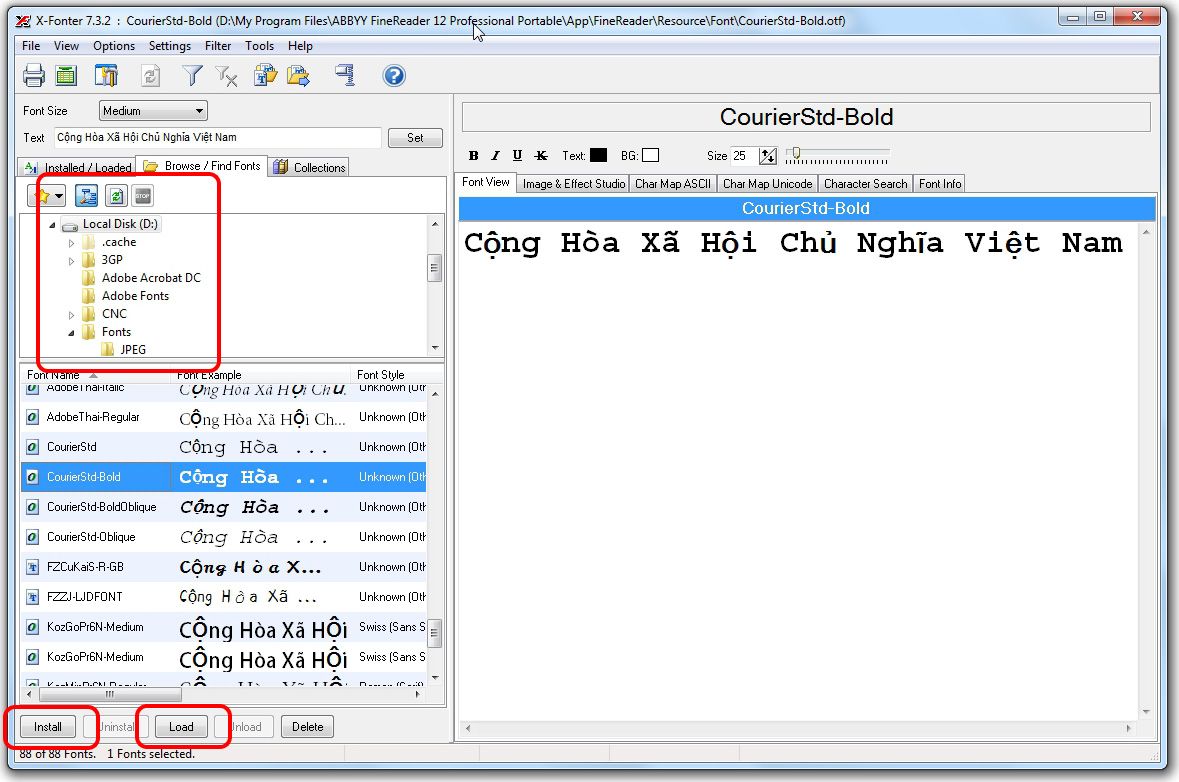Switch to the Char Map ASCII tab
1179x782 pixels.
tap(672, 183)
